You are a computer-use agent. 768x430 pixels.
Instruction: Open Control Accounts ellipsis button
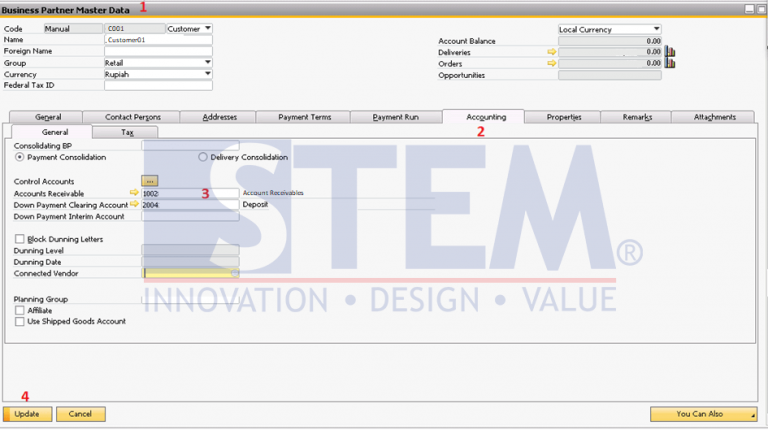(150, 181)
